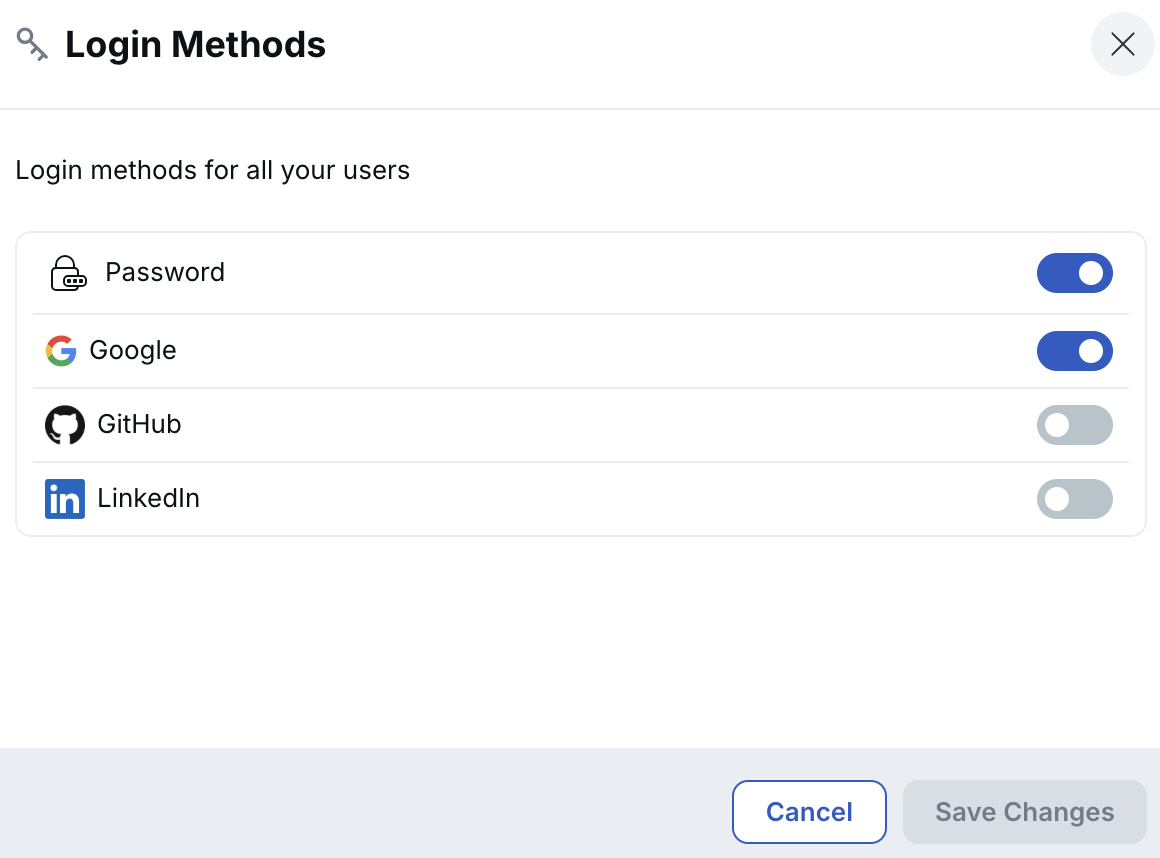Turn off Google login
The height and width of the screenshot is (858, 1160).
point(1075,351)
